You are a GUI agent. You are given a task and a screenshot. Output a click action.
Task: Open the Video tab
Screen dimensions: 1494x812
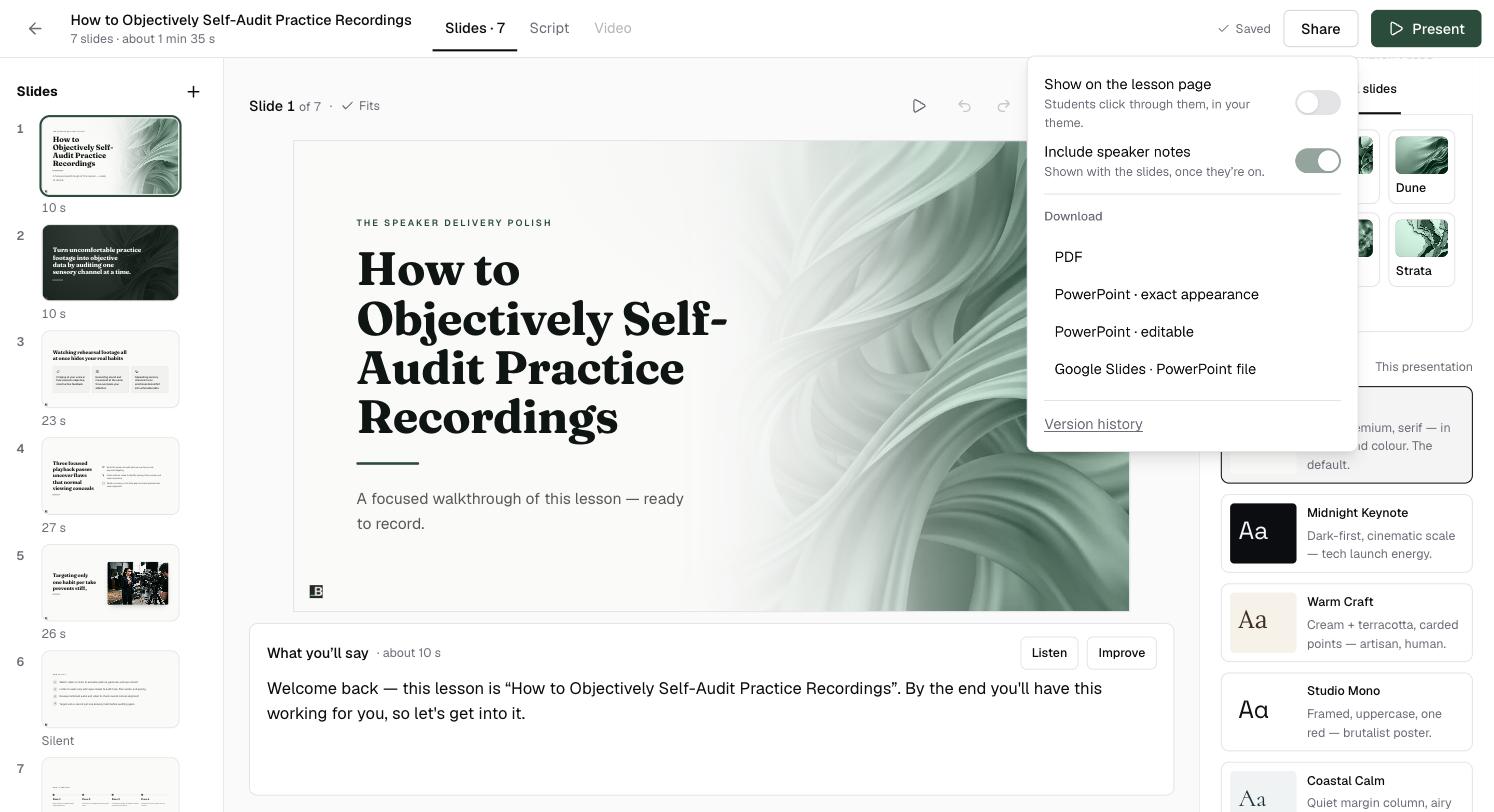pos(613,28)
